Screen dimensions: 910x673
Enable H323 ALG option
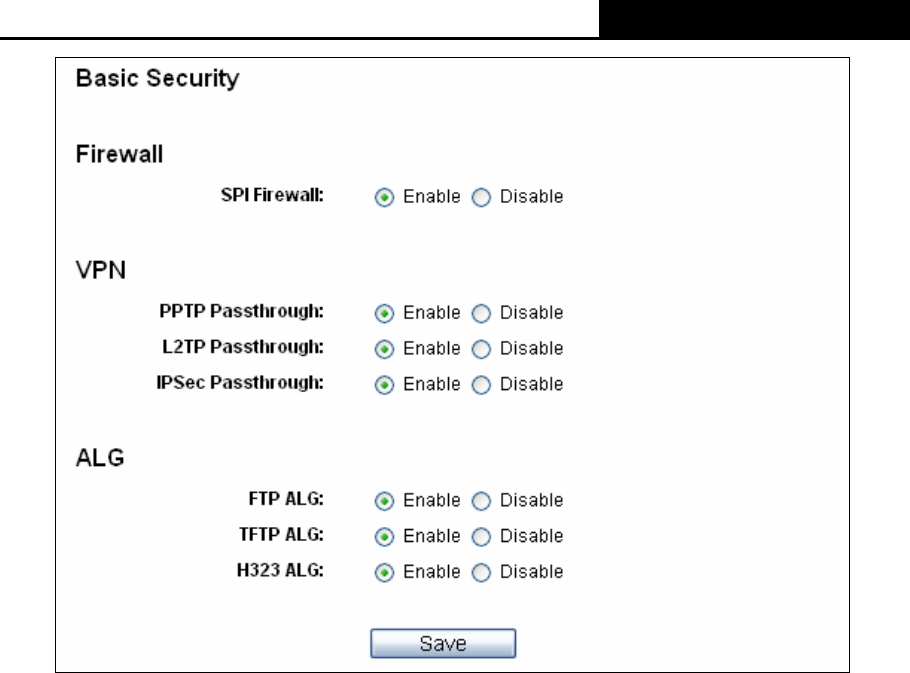click(x=384, y=573)
